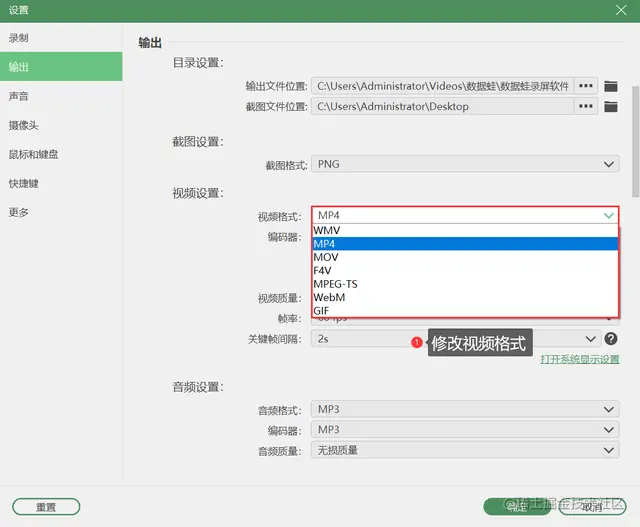Click the output file location path field
Screen dimensions: 640x527
(x=442, y=86)
